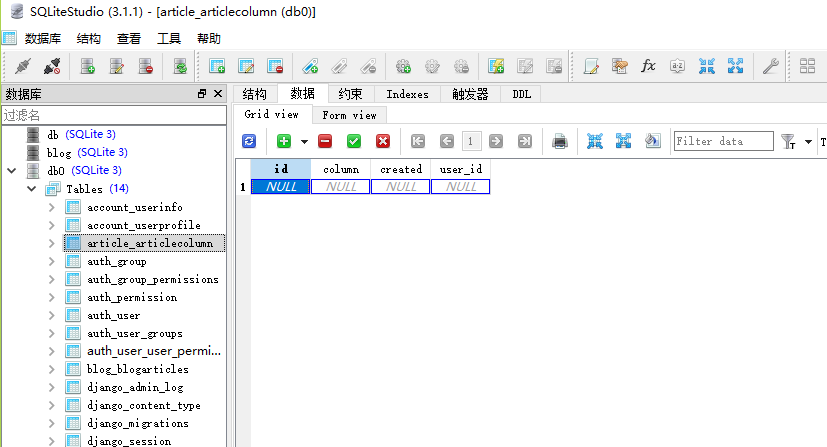The image size is (827, 447).
Task: Expand the account_userprofile table
Action: (x=51, y=225)
